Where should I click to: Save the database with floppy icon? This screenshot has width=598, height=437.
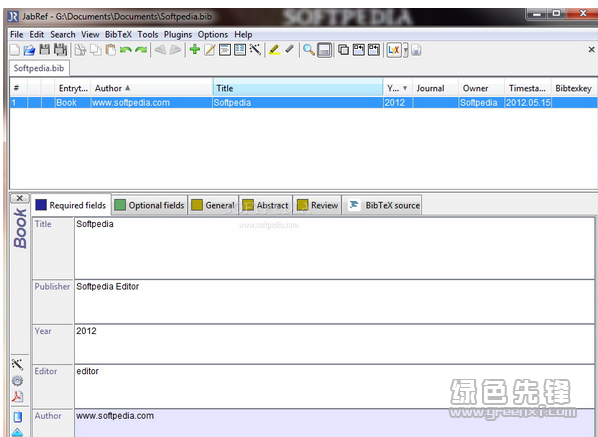(x=45, y=50)
